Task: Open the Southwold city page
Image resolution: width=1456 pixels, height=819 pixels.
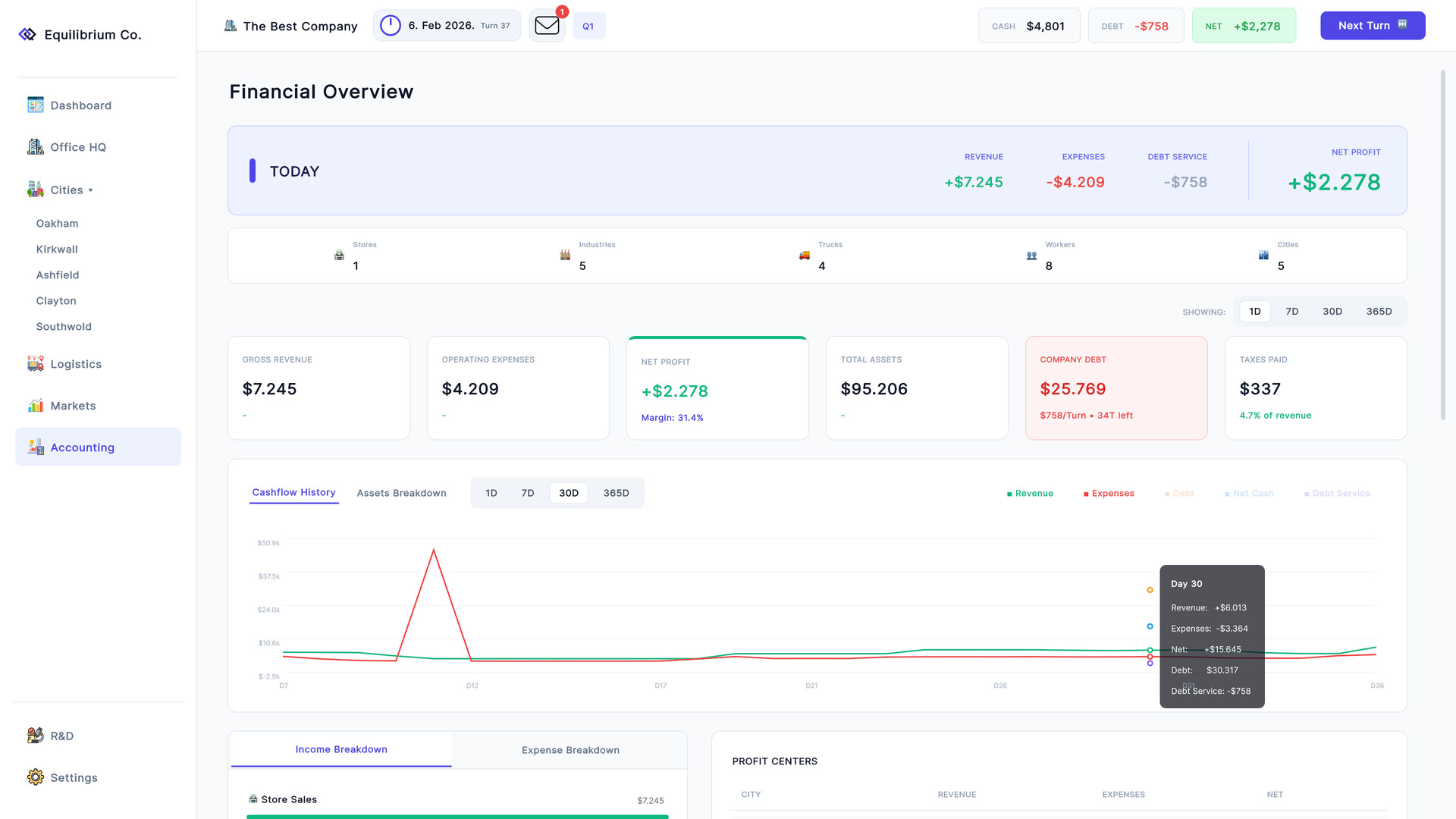Action: coord(64,326)
